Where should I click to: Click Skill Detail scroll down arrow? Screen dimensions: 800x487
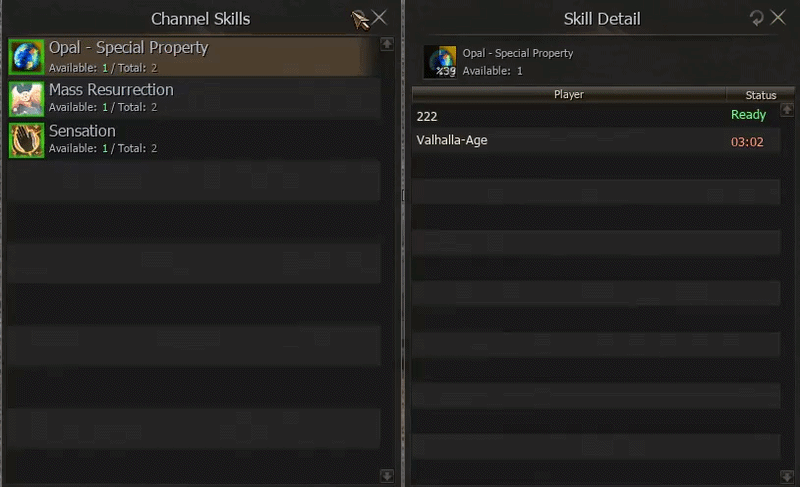point(787,476)
